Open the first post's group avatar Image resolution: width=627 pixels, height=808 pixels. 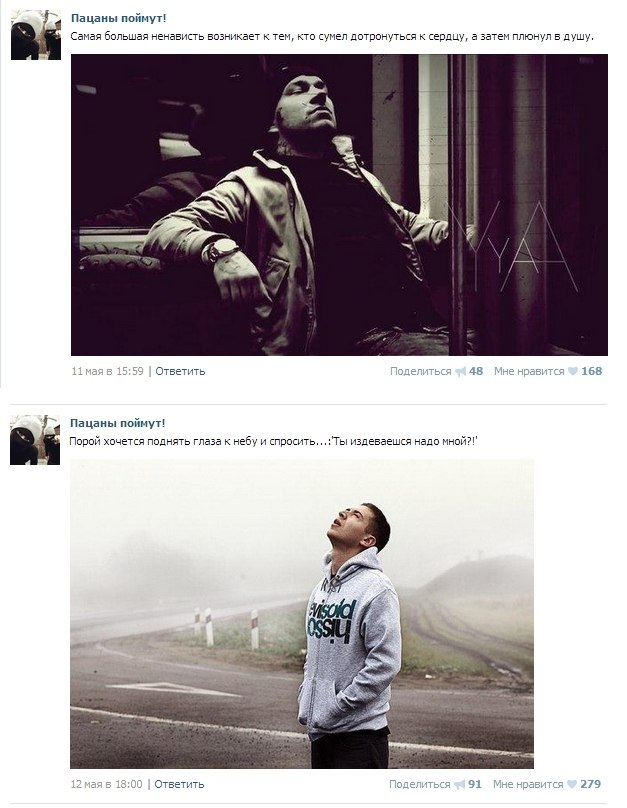pyautogui.click(x=36, y=35)
